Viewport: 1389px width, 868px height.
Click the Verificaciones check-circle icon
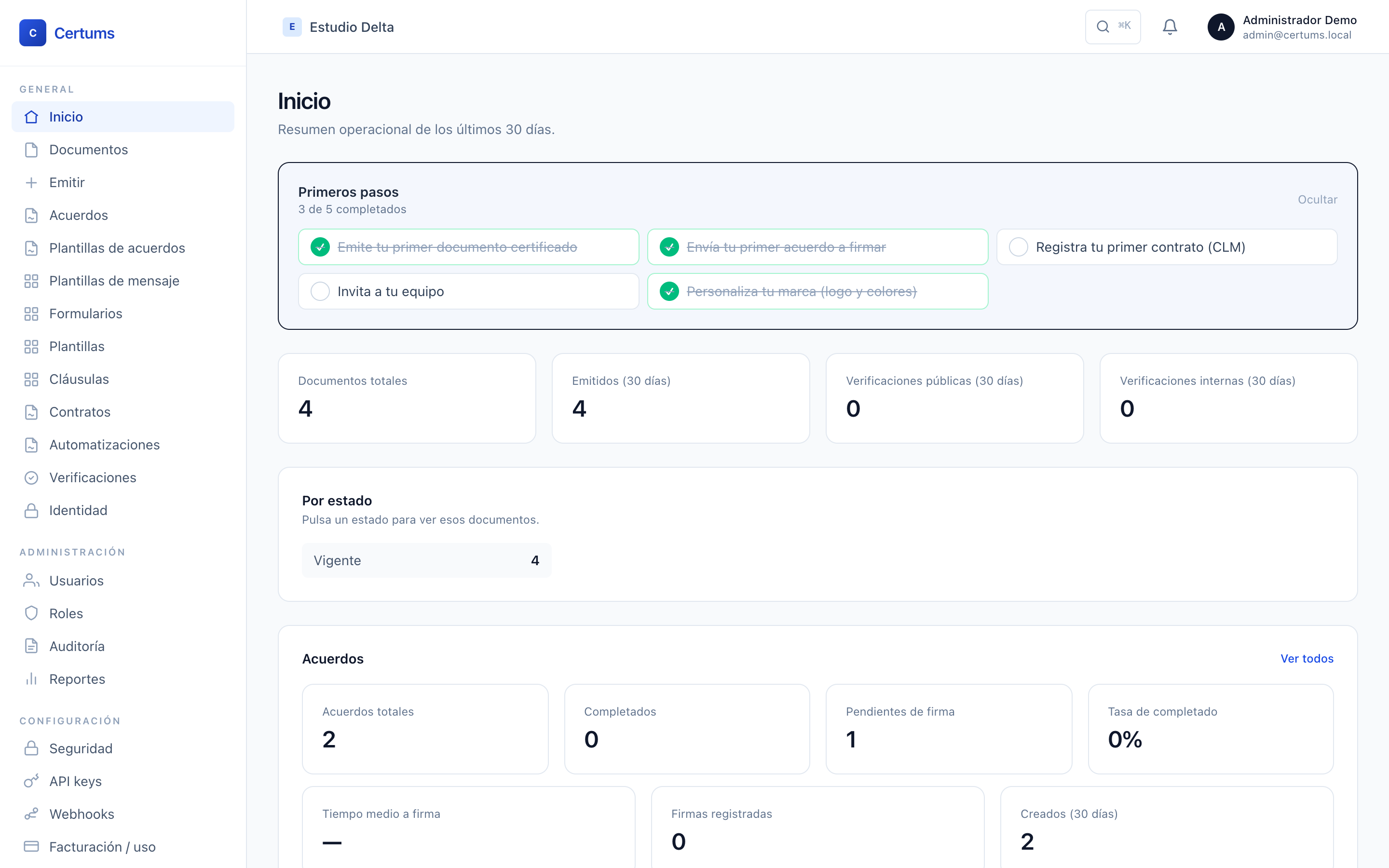[x=31, y=477]
